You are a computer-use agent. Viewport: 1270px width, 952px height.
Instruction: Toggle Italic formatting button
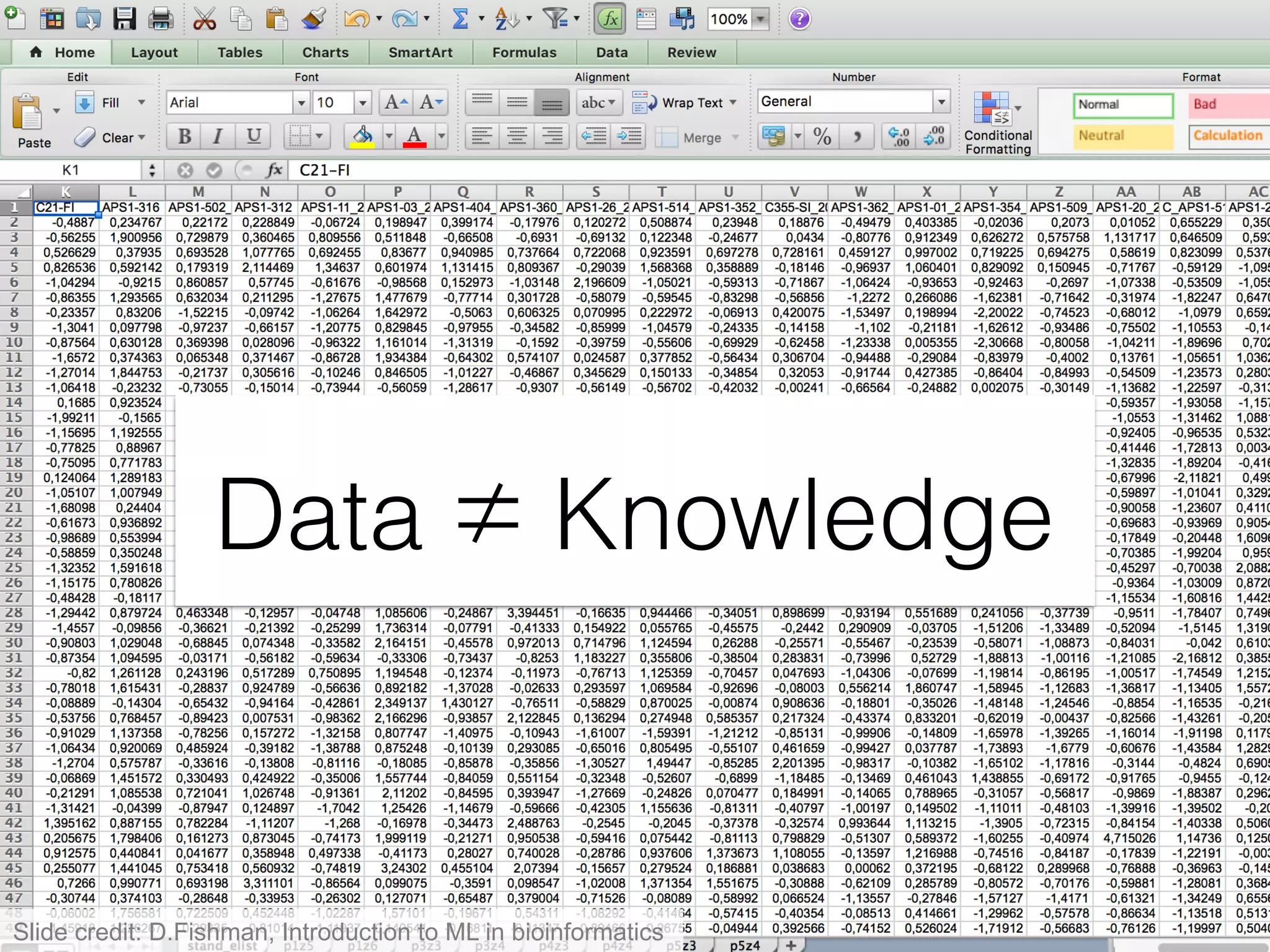point(218,136)
